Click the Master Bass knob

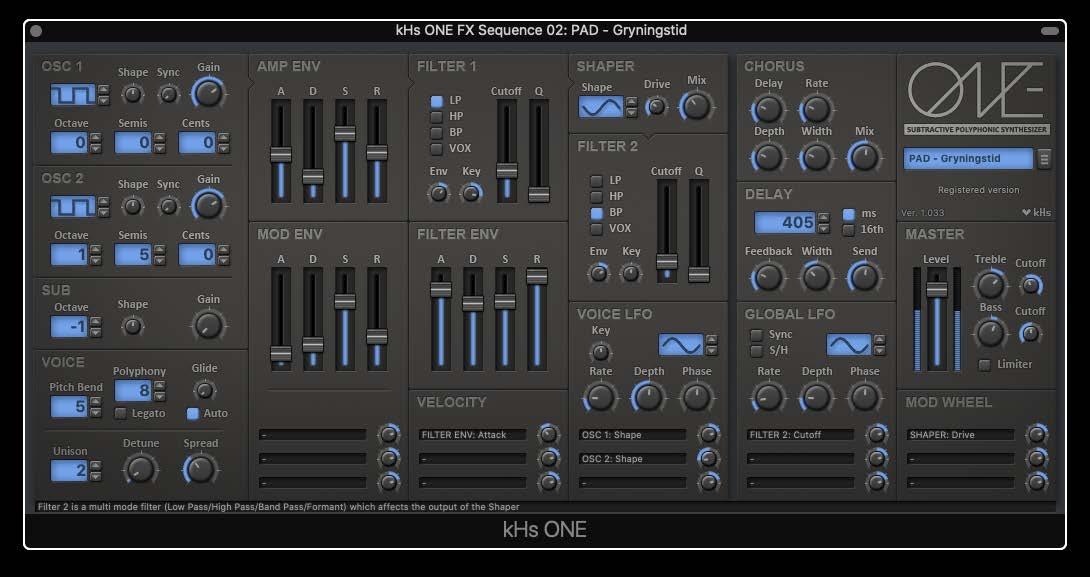tap(990, 333)
